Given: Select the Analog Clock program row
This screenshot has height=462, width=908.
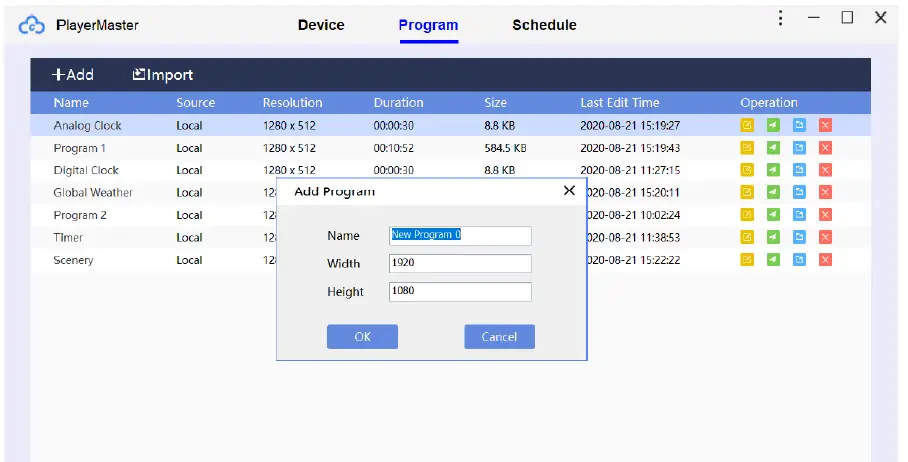Looking at the screenshot, I should tap(451, 125).
